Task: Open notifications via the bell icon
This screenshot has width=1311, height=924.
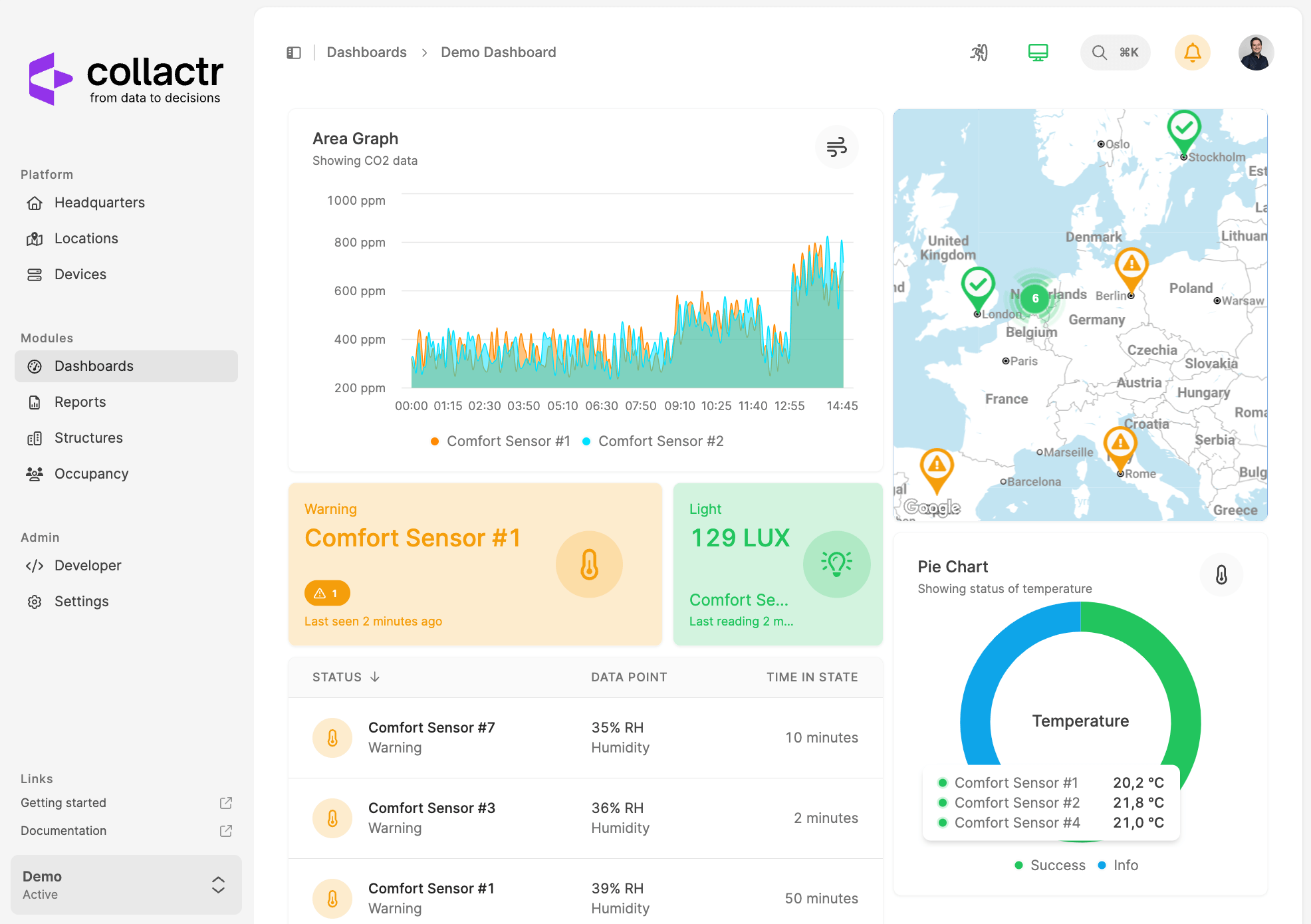Action: (x=1193, y=52)
